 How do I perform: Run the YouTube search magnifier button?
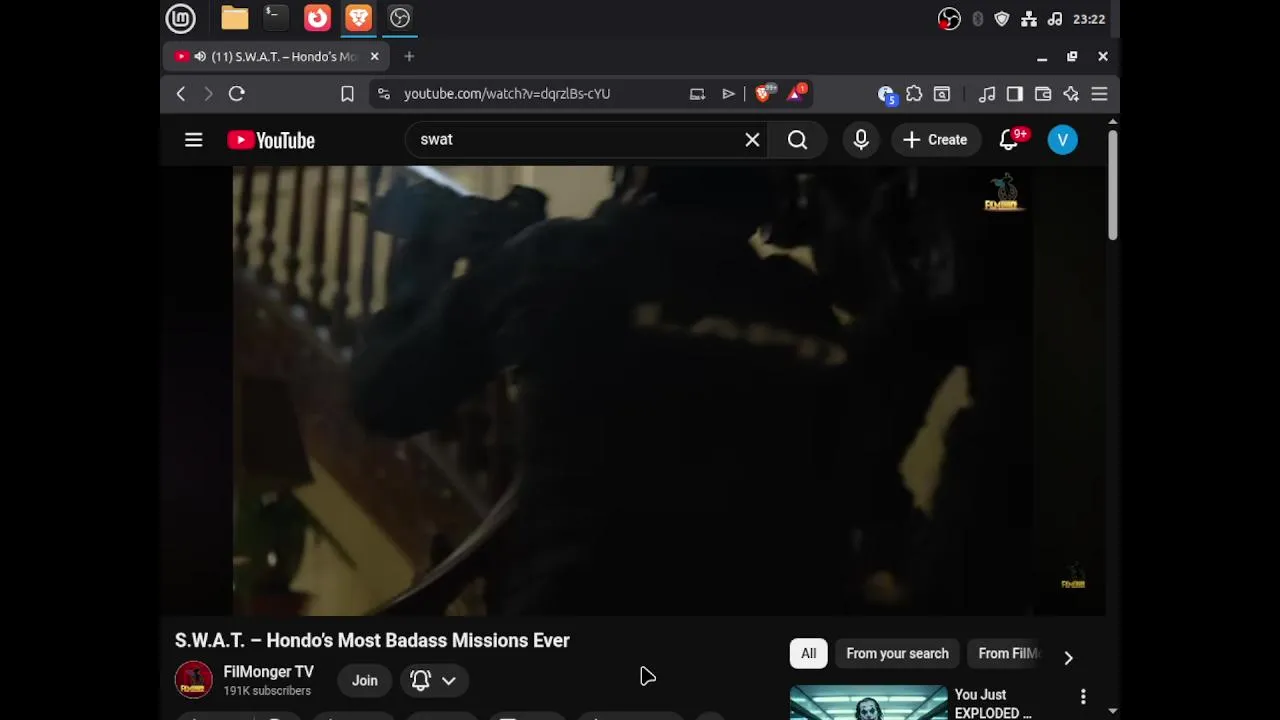[x=798, y=140]
